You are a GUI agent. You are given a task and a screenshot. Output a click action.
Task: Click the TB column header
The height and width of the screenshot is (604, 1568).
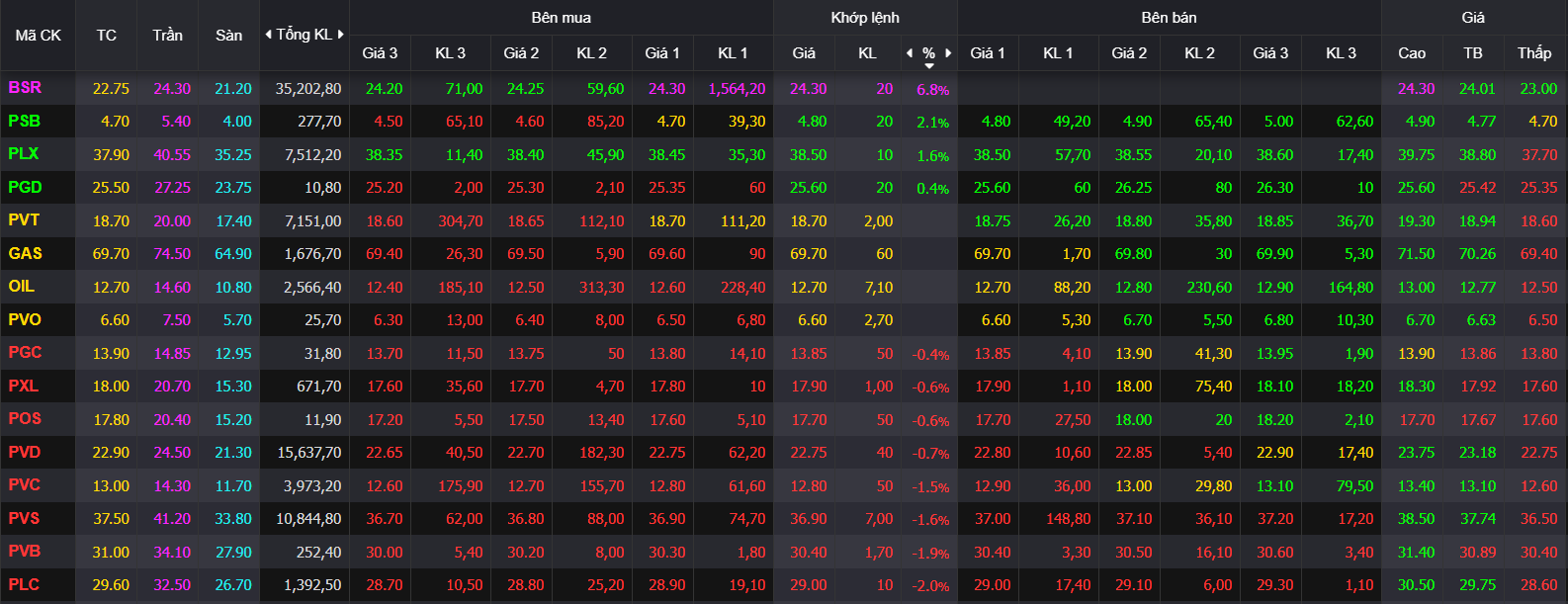coord(1473,53)
